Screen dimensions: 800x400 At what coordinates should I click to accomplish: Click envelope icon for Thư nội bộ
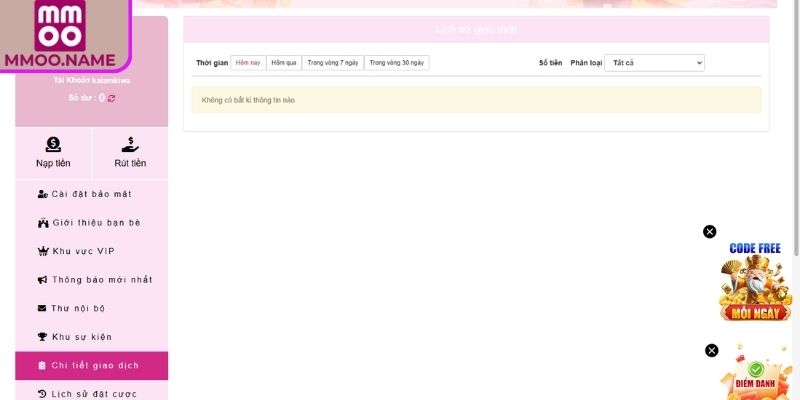pos(42,308)
